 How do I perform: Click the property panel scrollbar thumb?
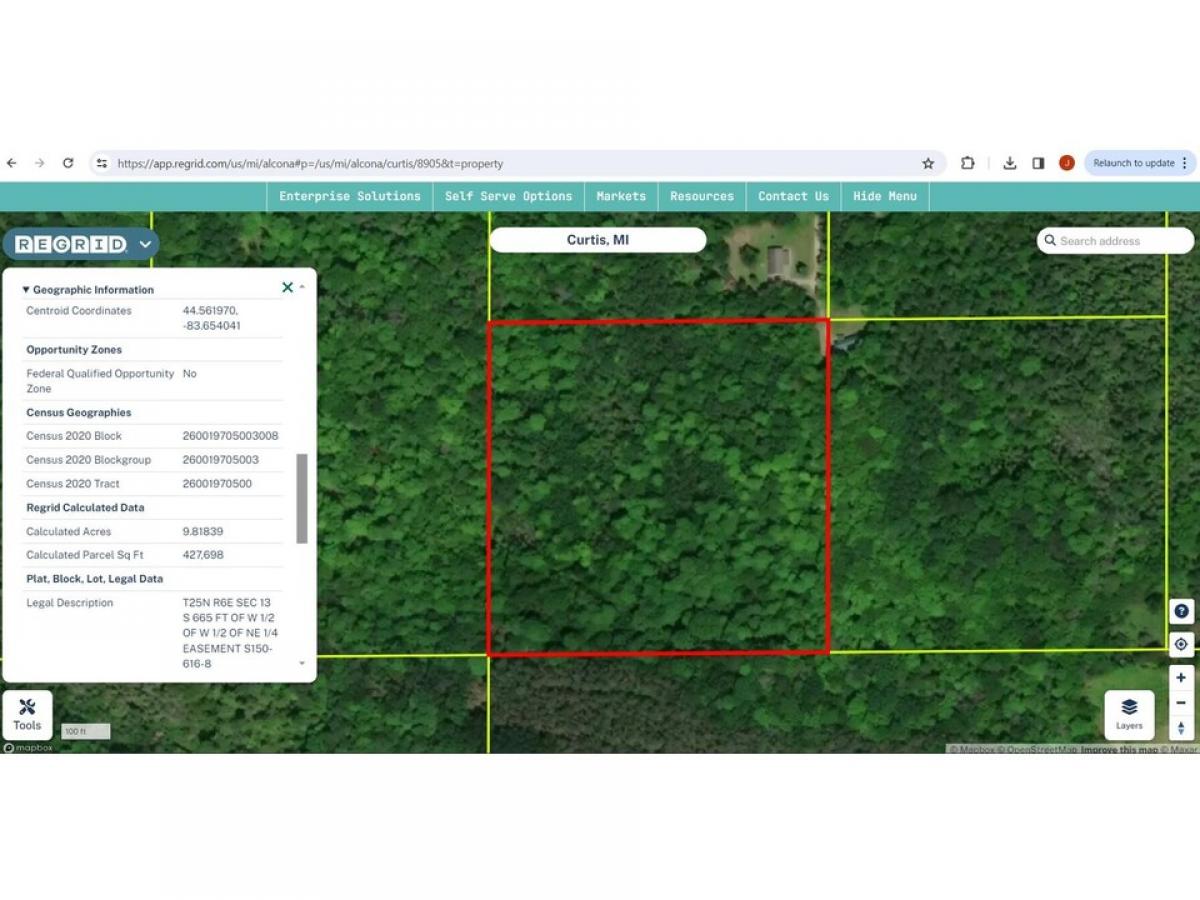tap(302, 498)
